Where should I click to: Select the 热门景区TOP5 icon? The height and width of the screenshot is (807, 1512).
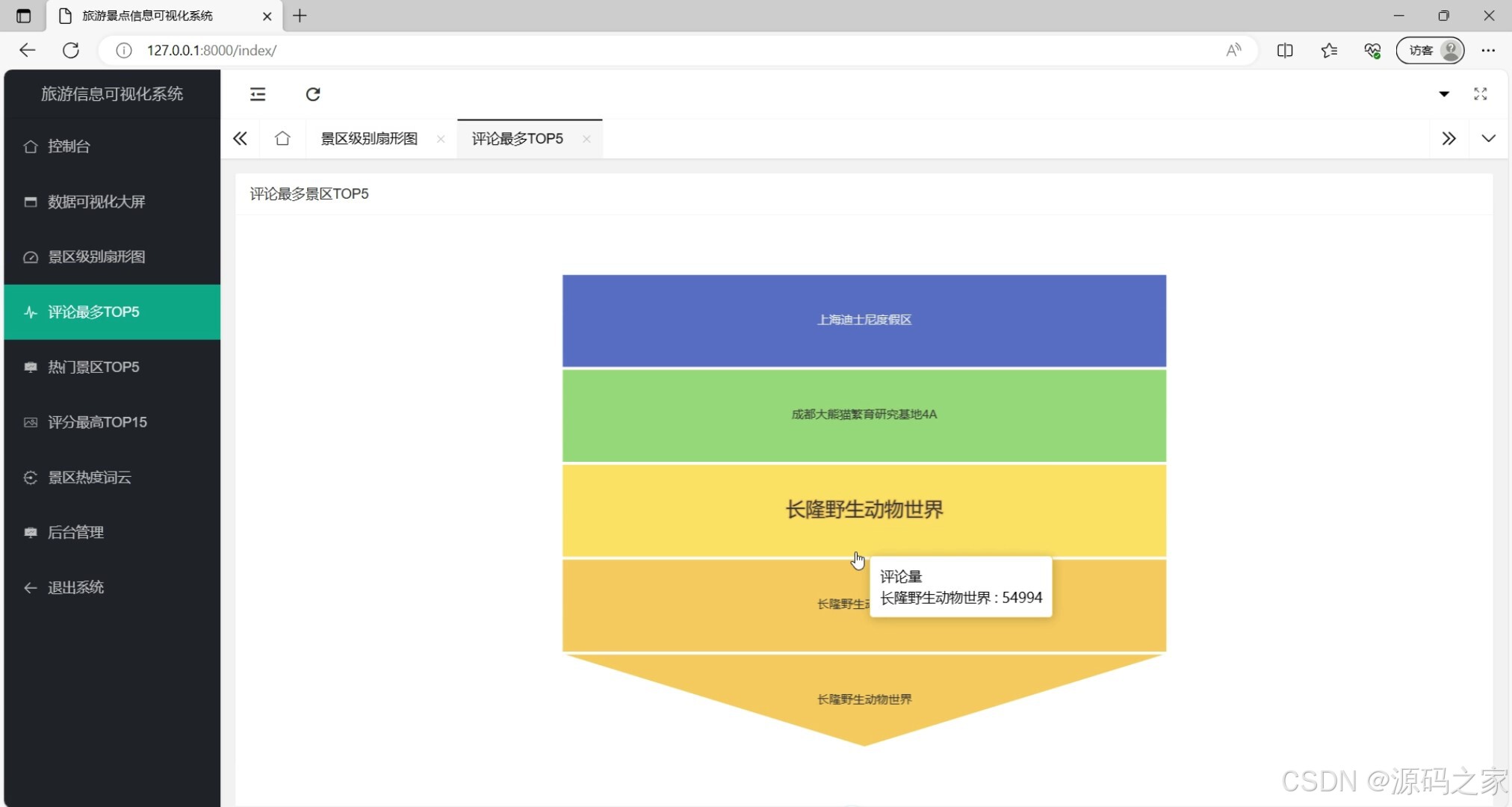point(31,367)
